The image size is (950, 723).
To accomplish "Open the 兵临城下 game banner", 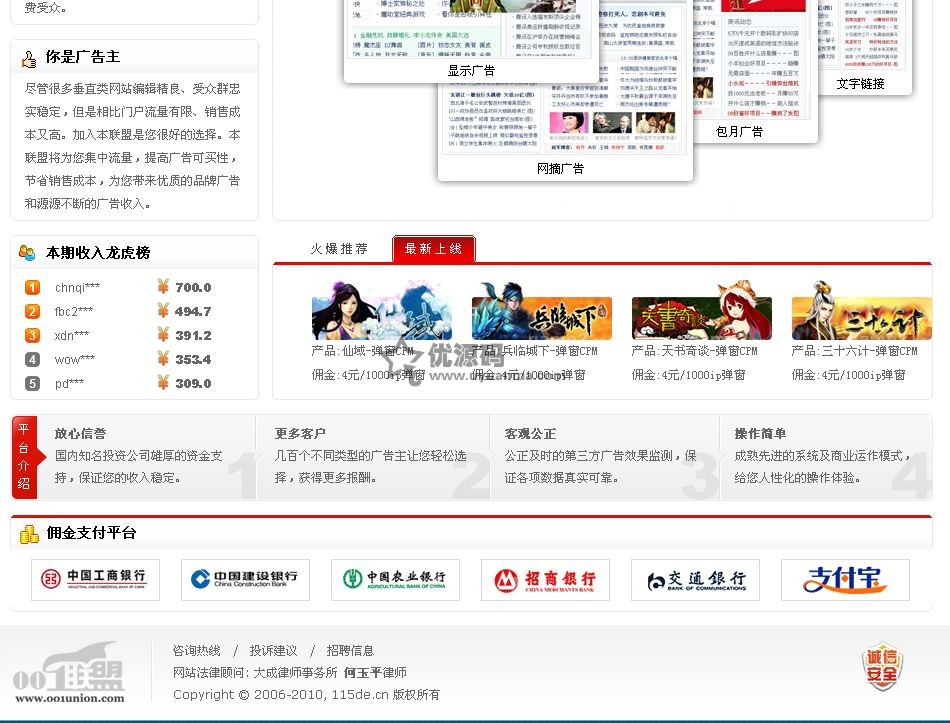I will pos(541,311).
